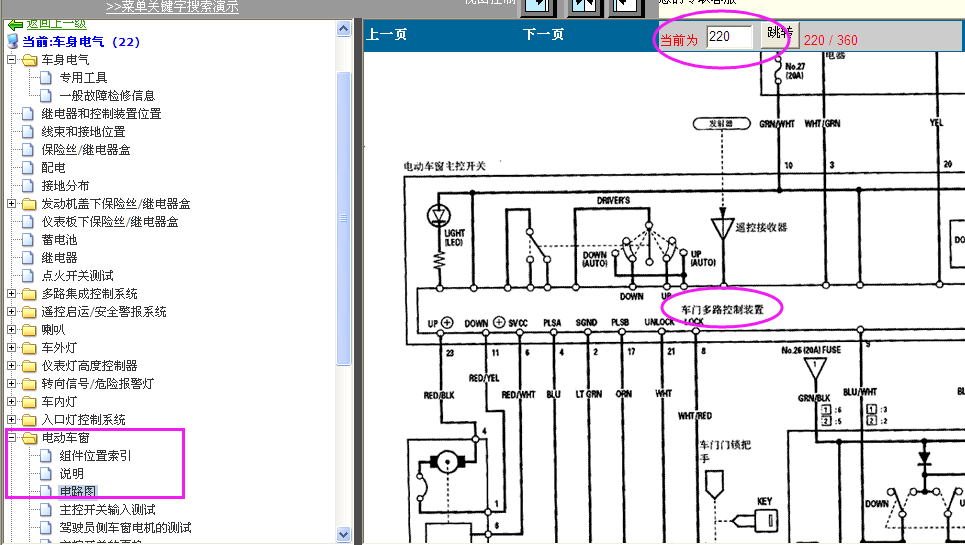Image resolution: width=965 pixels, height=545 pixels.
Task: Go to next page 下一页
Action: tap(543, 34)
